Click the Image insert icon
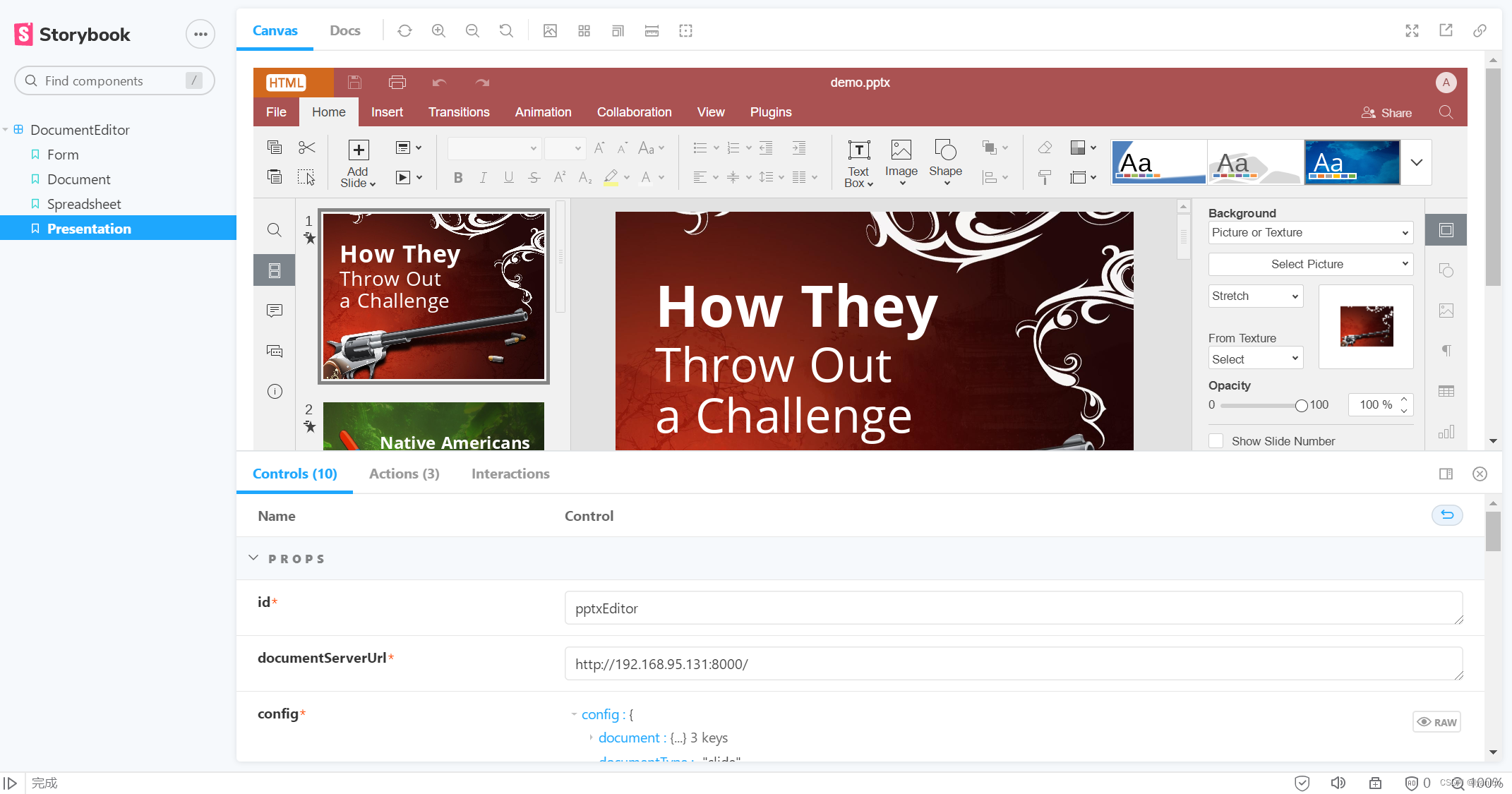Viewport: 1512px width, 794px height. point(901,150)
